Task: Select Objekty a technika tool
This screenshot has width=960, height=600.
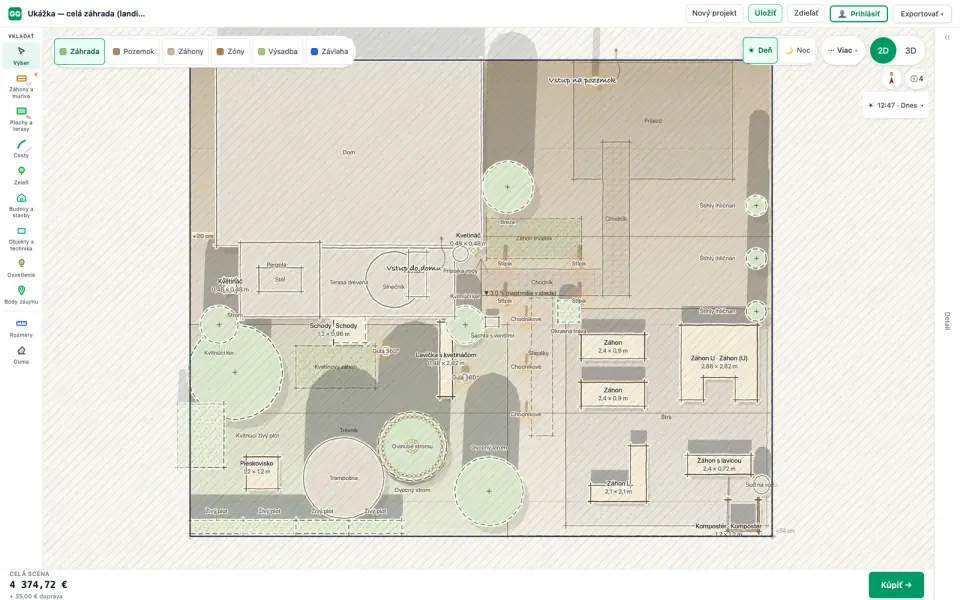Action: [21, 238]
